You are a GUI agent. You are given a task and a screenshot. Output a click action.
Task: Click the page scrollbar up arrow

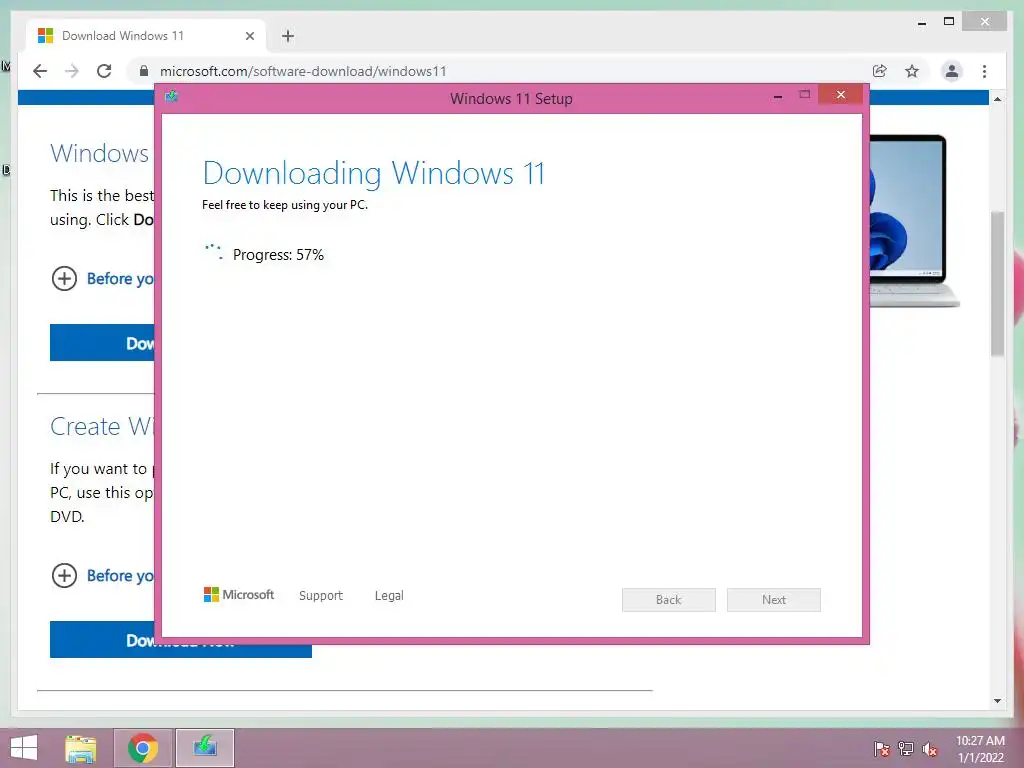pyautogui.click(x=997, y=99)
